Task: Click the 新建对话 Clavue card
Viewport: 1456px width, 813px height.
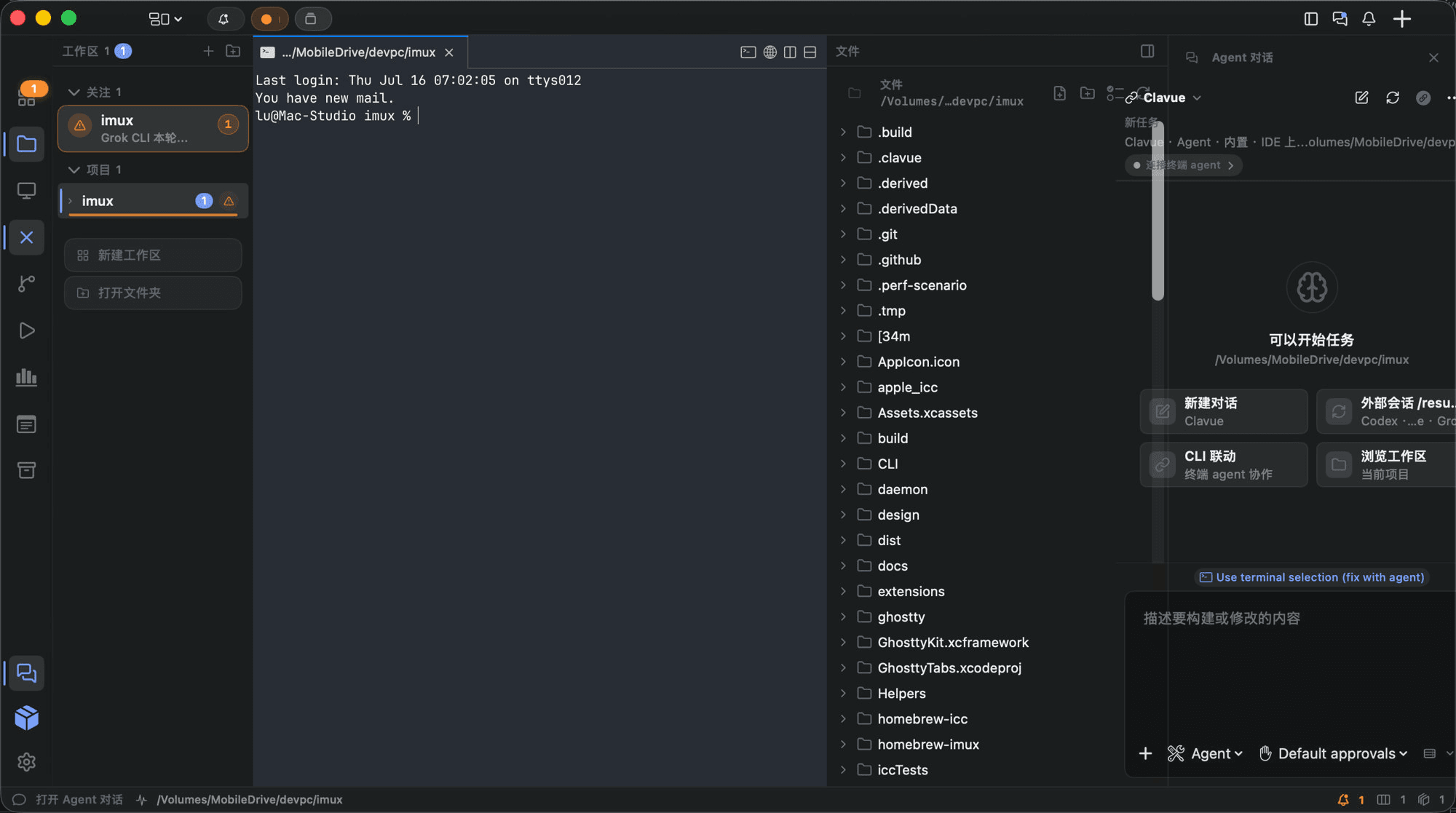Action: [1224, 411]
